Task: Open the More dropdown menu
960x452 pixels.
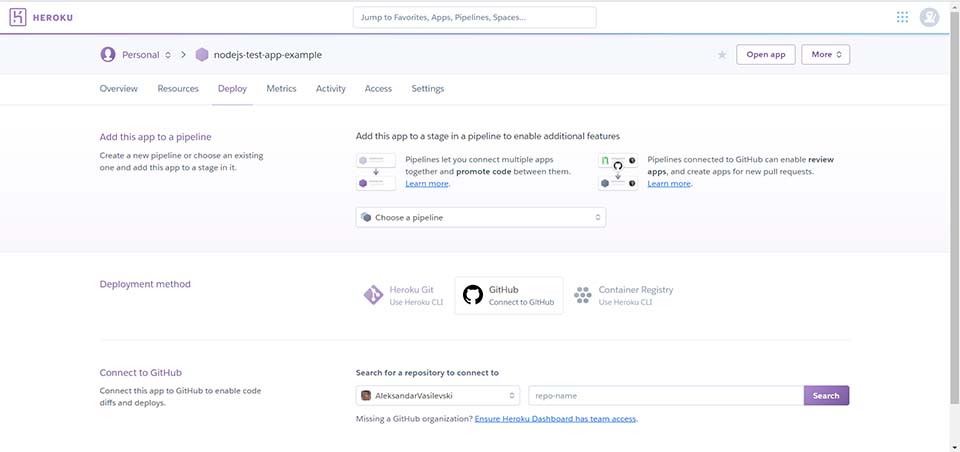Action: (x=825, y=55)
